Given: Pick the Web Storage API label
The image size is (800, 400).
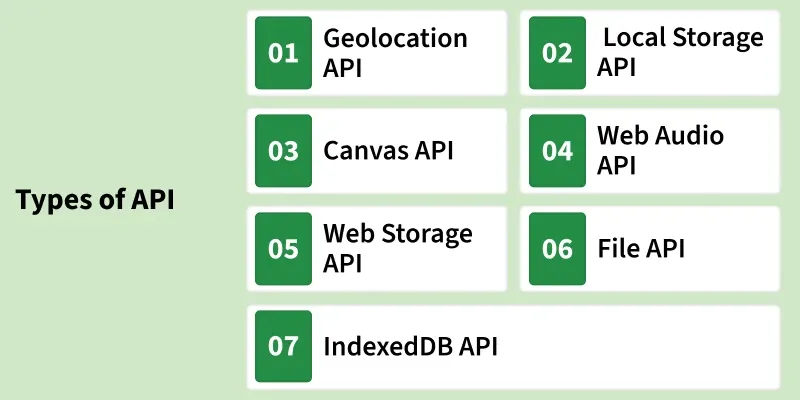Looking at the screenshot, I should (397, 248).
